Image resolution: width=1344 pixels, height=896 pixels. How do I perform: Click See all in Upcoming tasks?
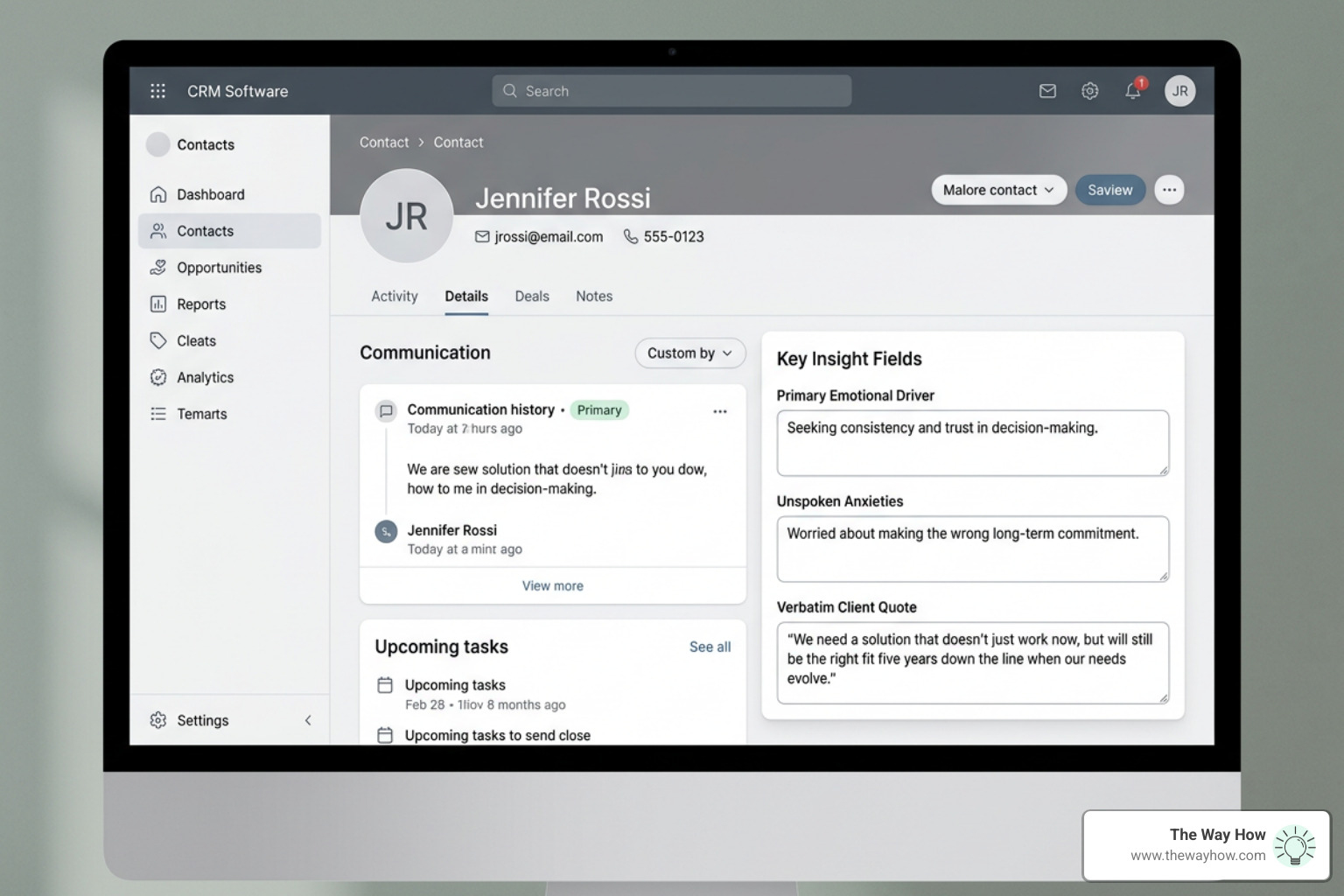[710, 647]
